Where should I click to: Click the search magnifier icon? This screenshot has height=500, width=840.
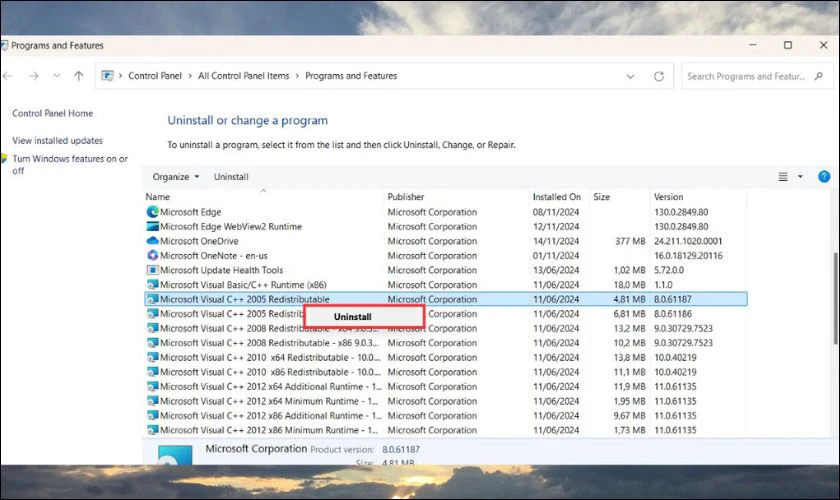819,76
